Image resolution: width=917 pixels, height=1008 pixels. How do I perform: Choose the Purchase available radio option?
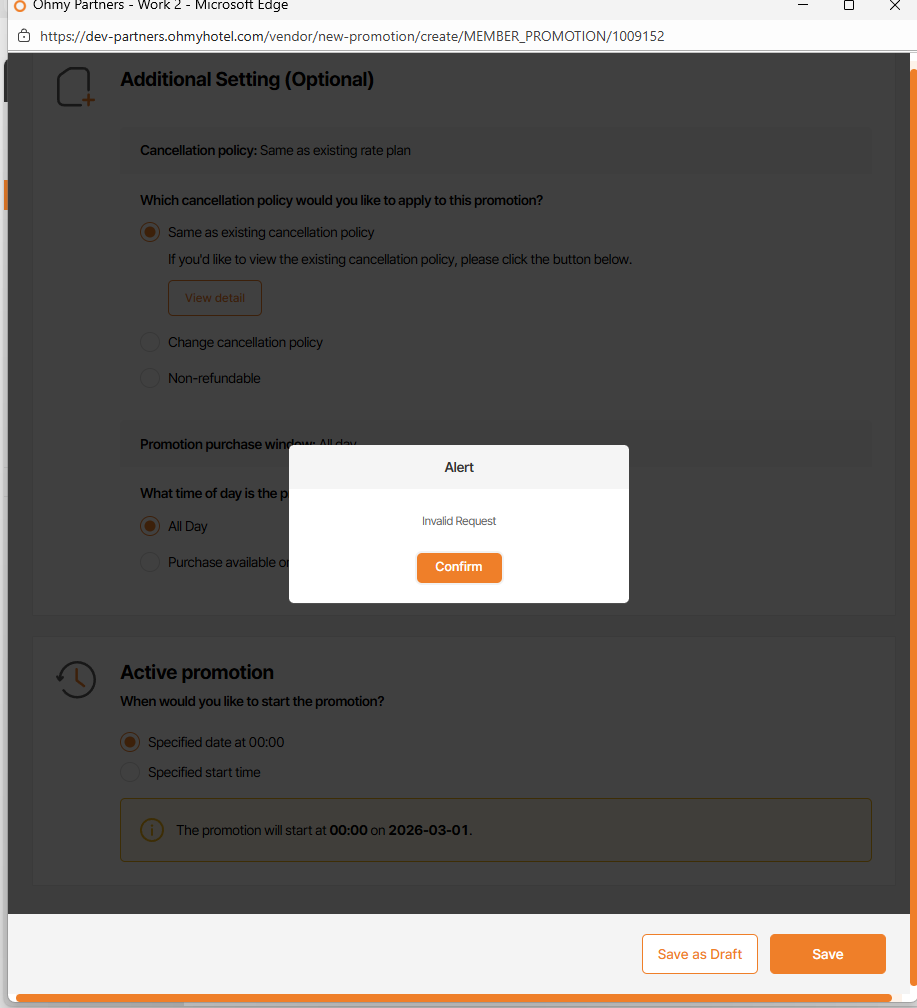[150, 562]
